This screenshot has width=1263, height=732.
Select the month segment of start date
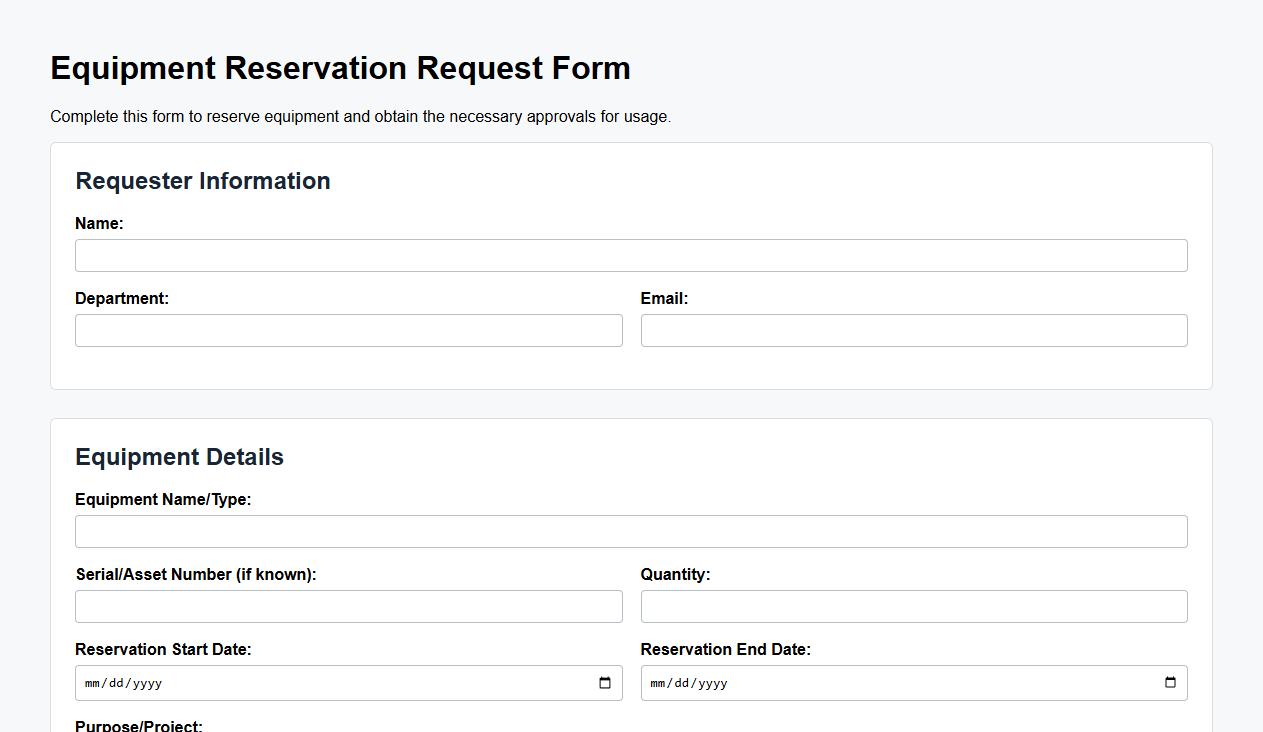click(92, 683)
